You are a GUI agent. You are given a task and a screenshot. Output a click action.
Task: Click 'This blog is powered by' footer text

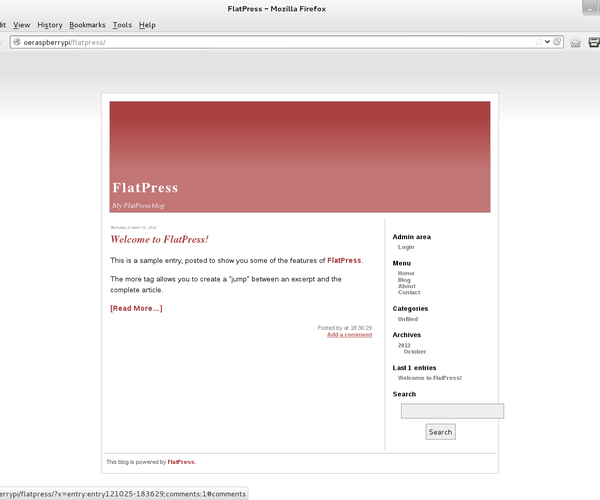coord(136,462)
